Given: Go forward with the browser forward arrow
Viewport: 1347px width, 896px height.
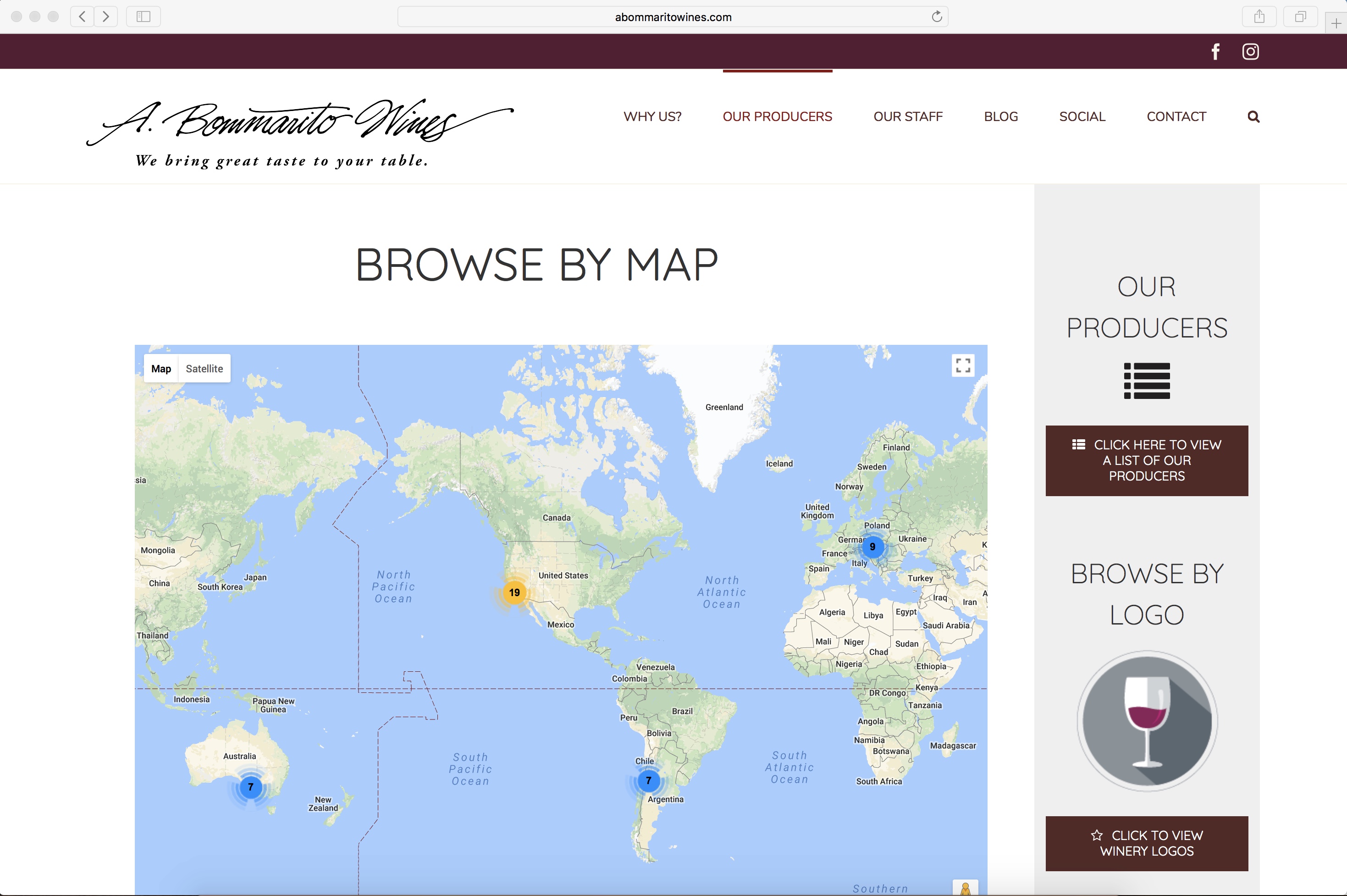Looking at the screenshot, I should [x=106, y=17].
